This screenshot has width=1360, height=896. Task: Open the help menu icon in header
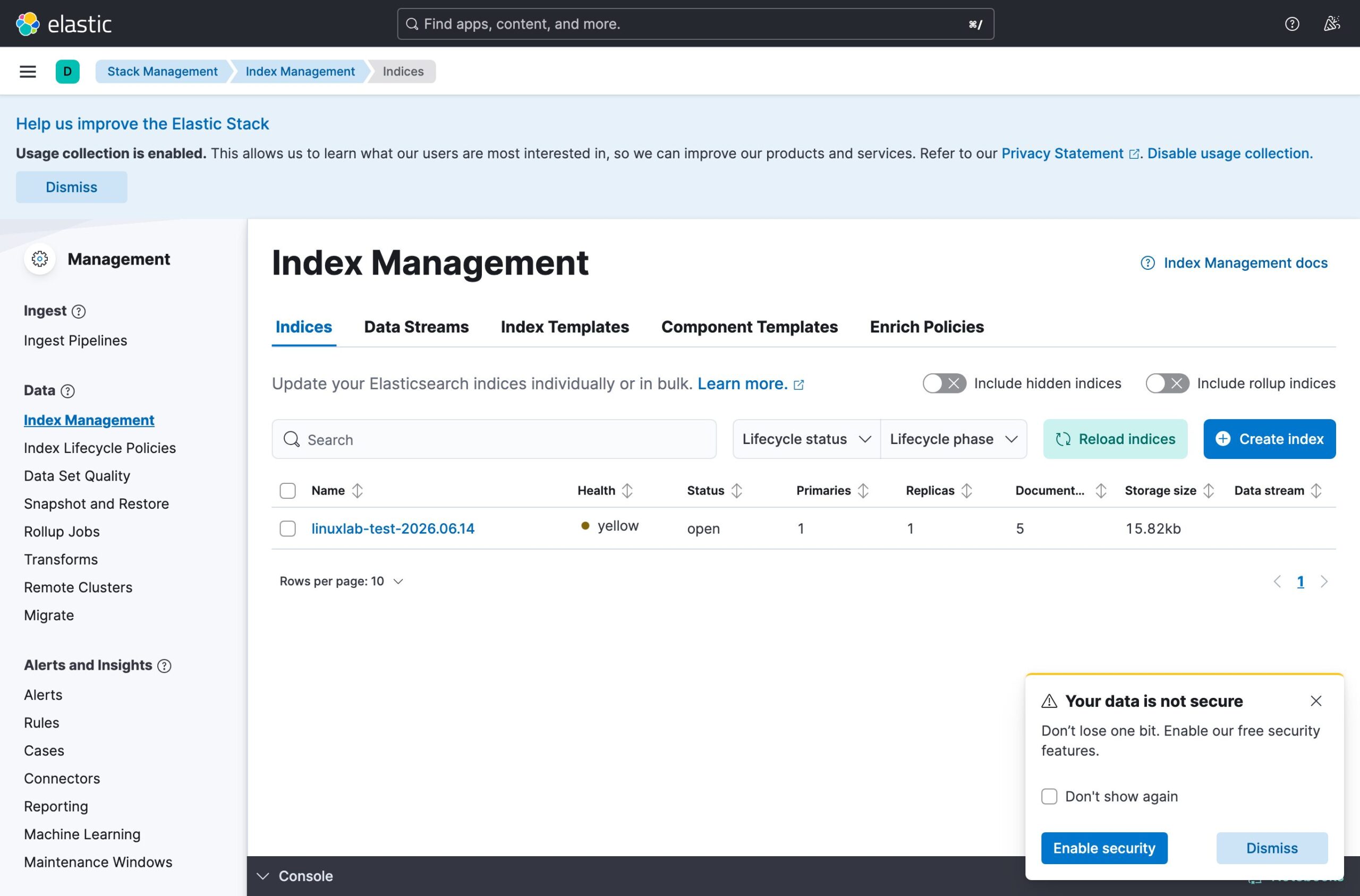coord(1292,23)
